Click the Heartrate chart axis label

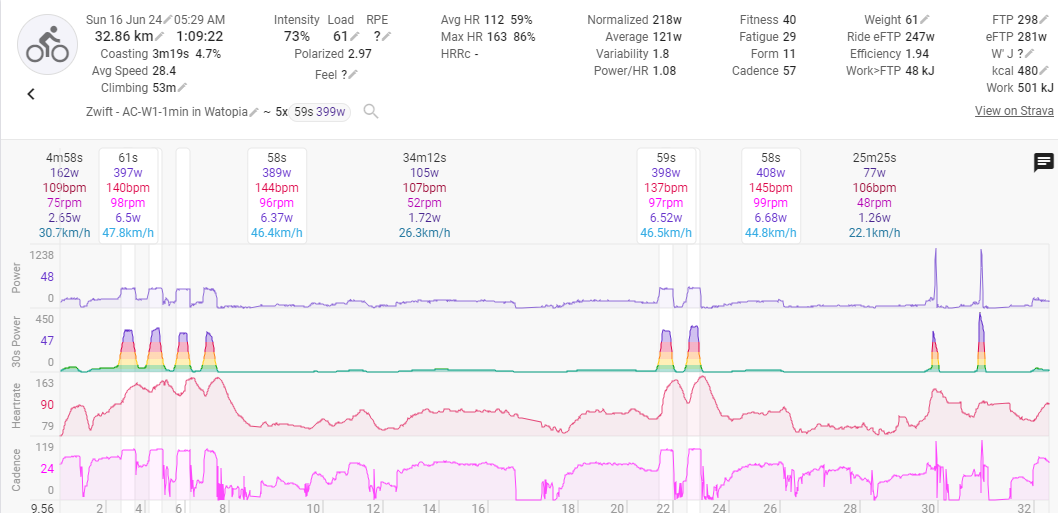[x=17, y=405]
